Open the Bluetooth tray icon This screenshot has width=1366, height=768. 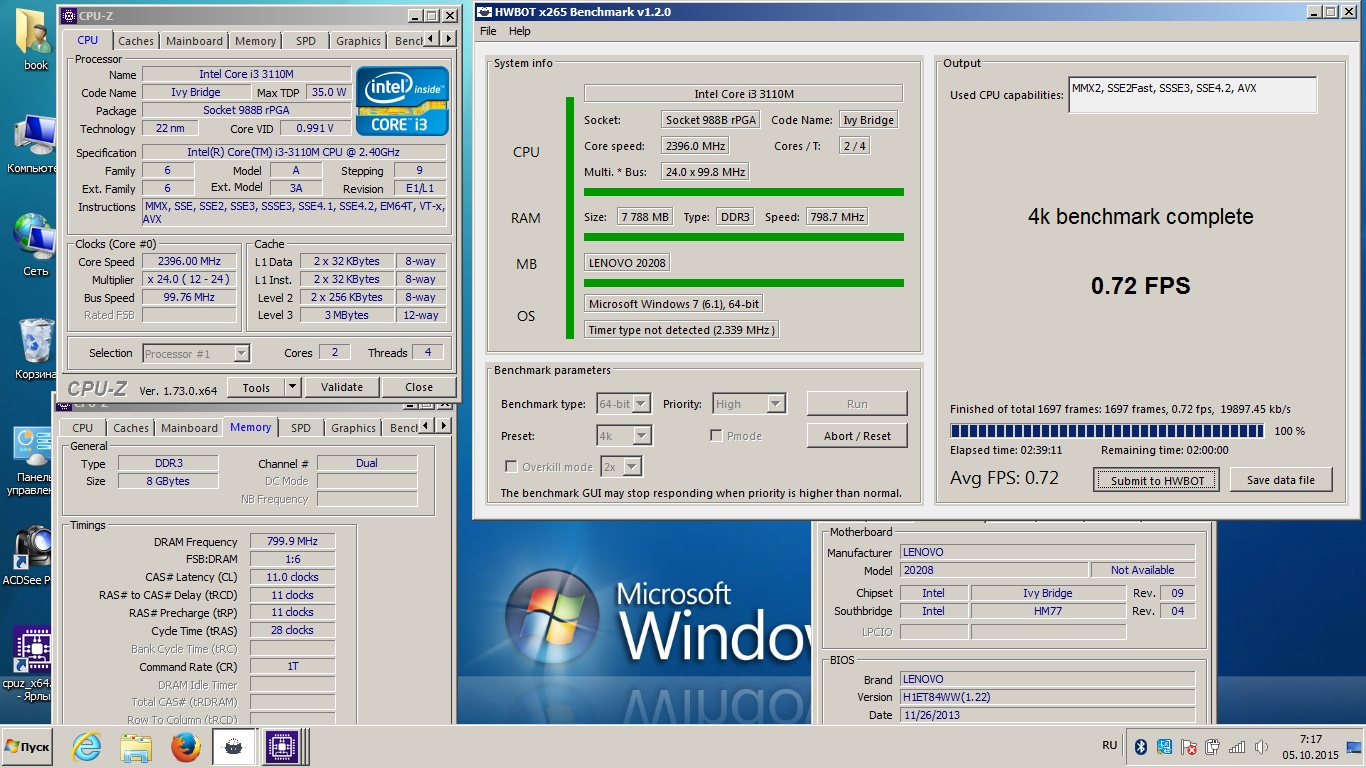point(1141,746)
